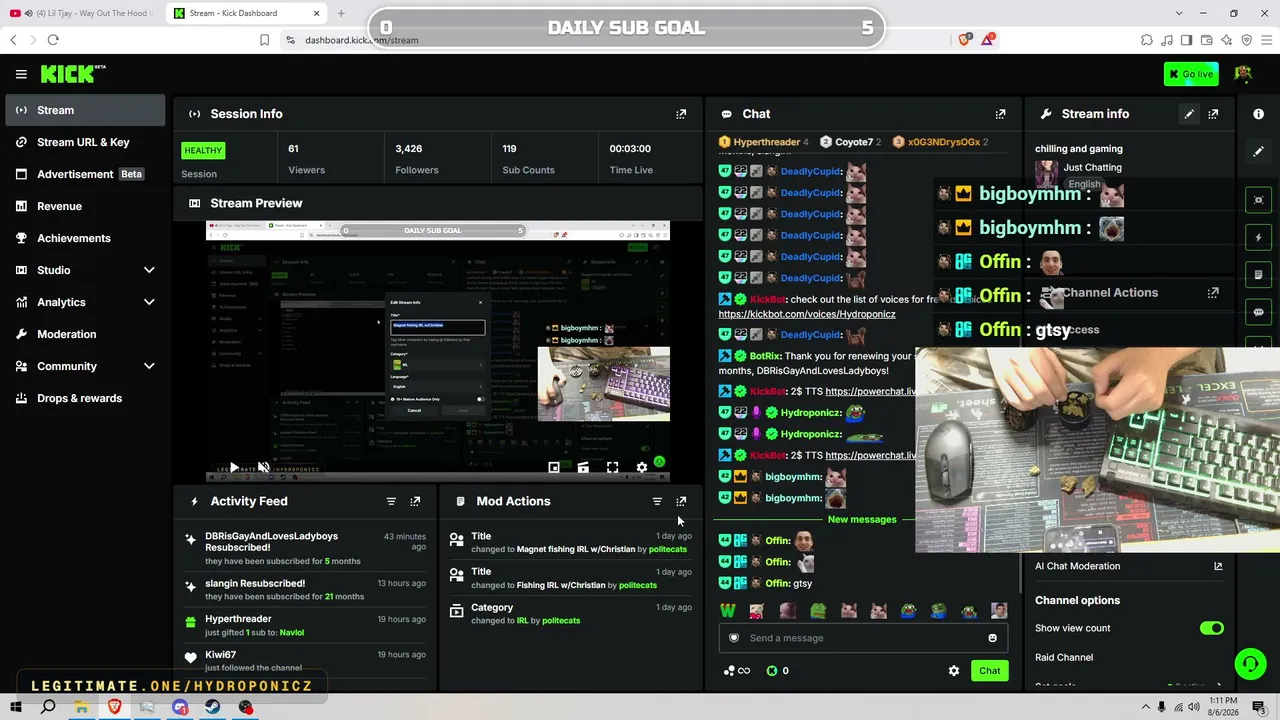Click the IRL category link in Mod Actions
Image resolution: width=1280 pixels, height=720 pixels.
[522, 620]
